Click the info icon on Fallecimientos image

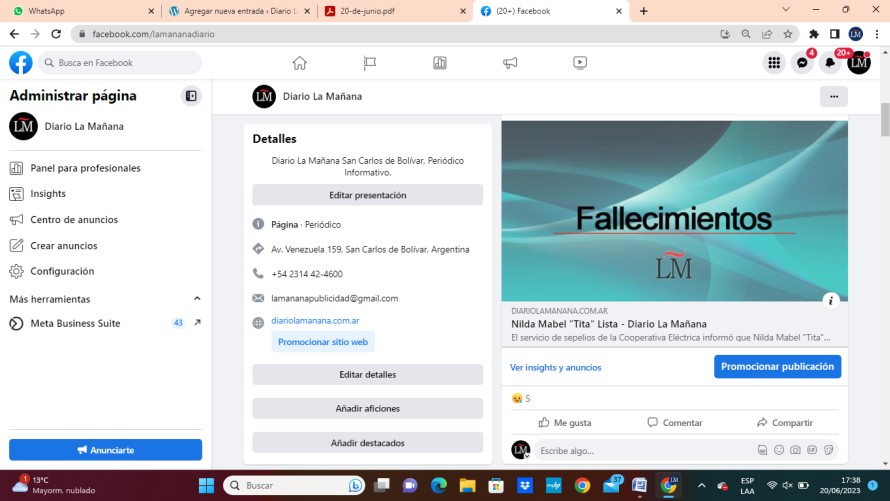[x=830, y=300]
